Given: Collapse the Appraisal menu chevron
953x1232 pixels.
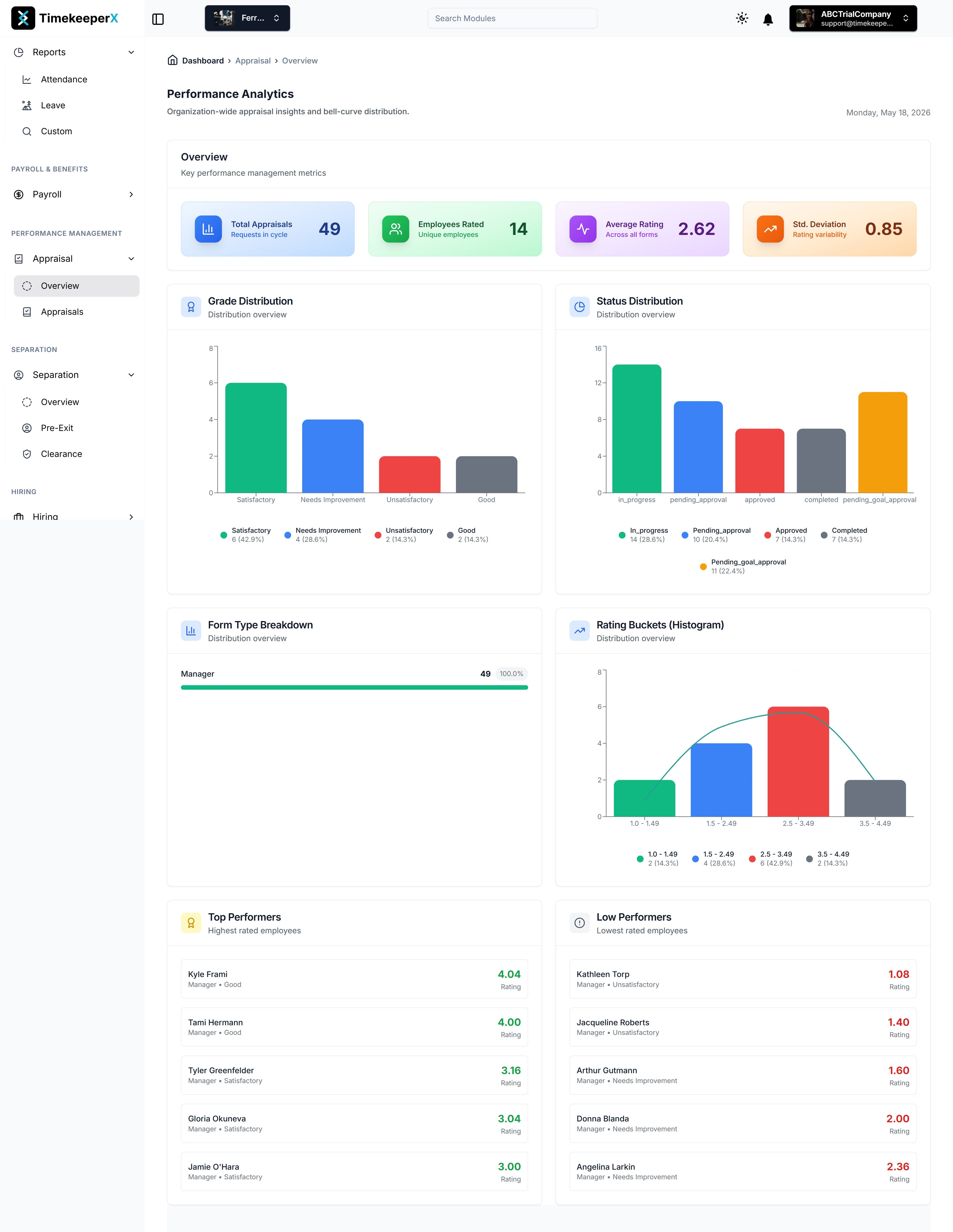Looking at the screenshot, I should pos(131,259).
